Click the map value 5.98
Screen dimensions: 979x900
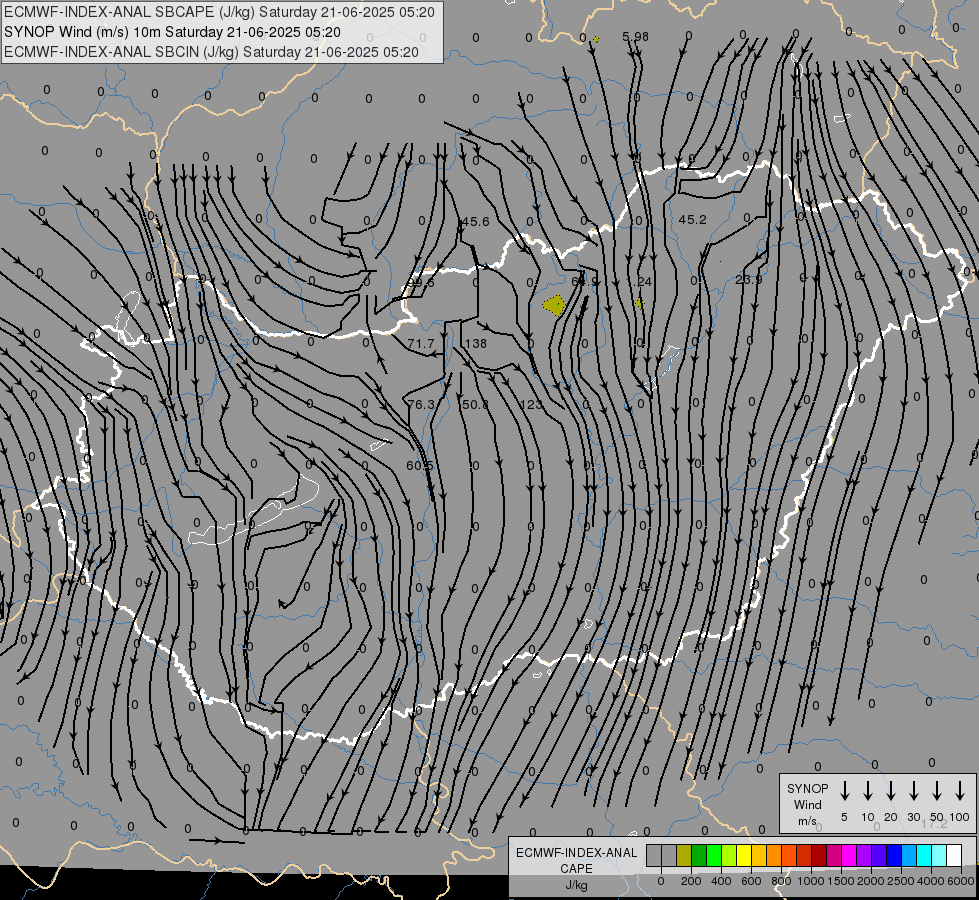click(x=636, y=37)
